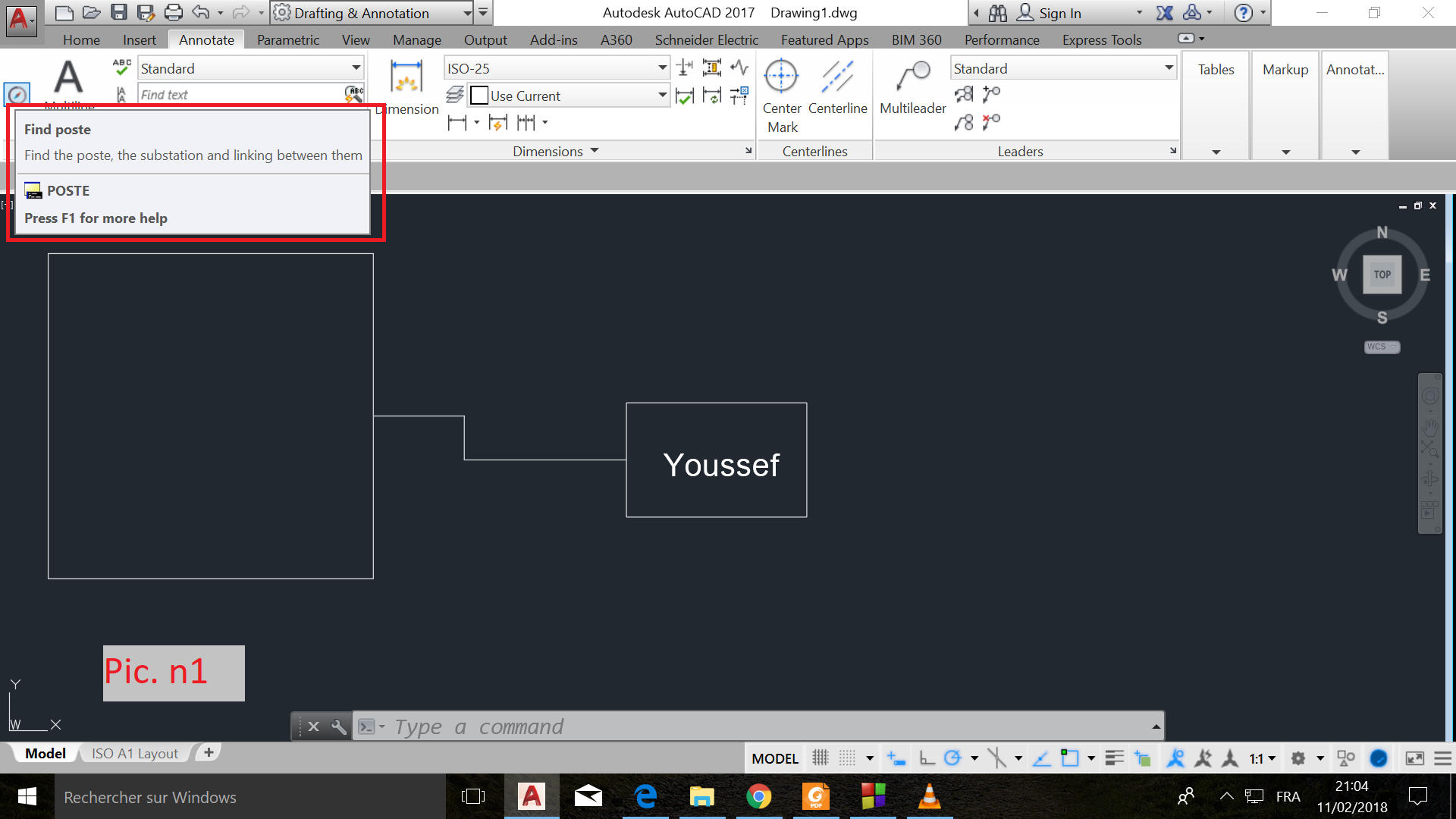The image size is (1456, 819).
Task: Open the command line customization wrench
Action: [x=339, y=726]
